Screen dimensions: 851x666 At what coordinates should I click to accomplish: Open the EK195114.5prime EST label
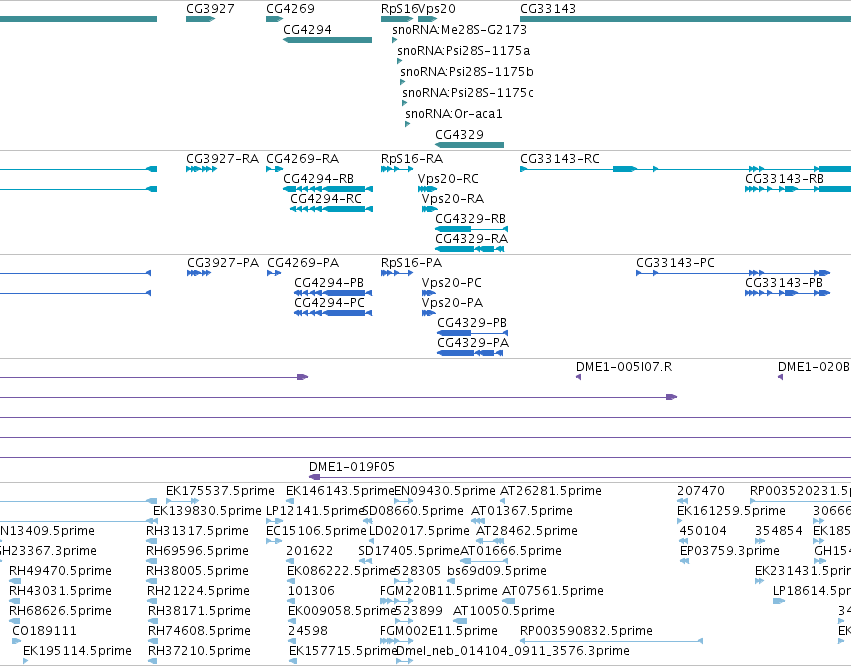tap(78, 651)
